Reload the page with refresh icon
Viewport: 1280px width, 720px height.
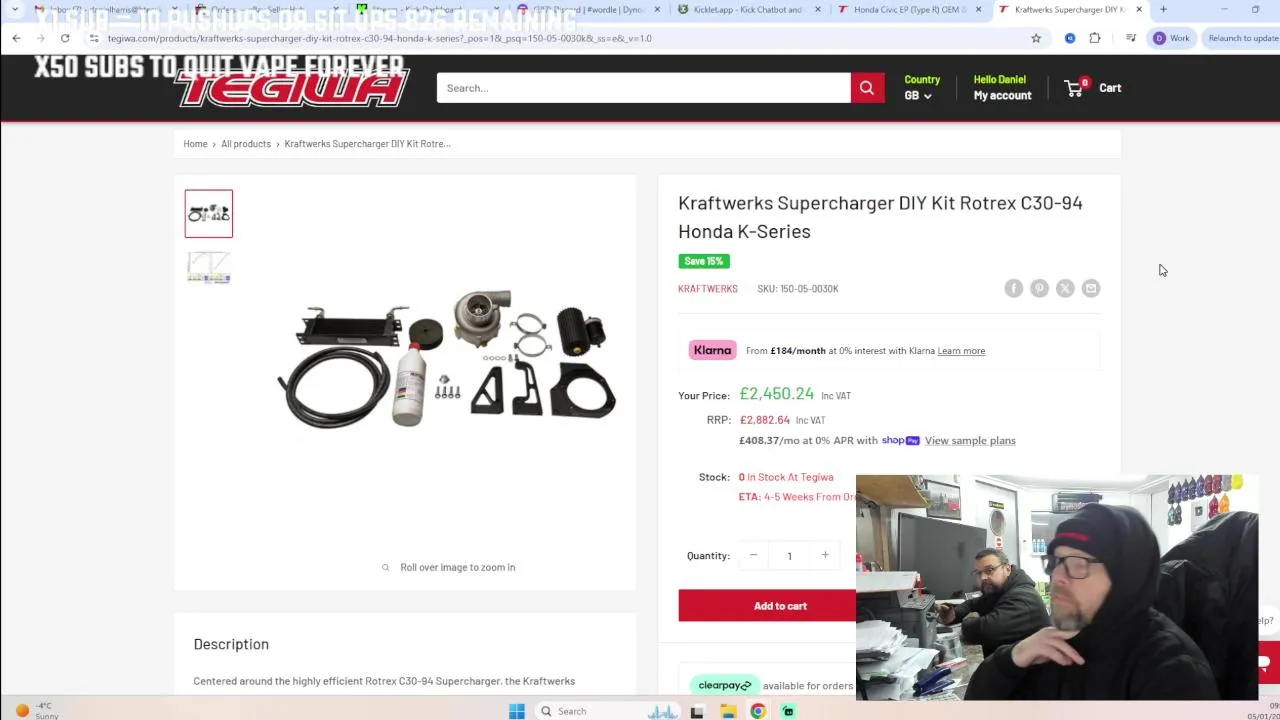coord(65,38)
